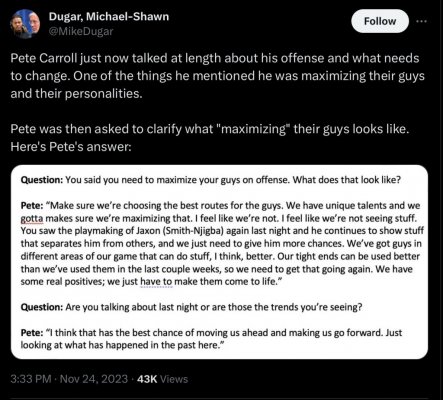Click the tweet's opening Pete Carroll paragraph
The image size is (443, 400).
(217, 76)
